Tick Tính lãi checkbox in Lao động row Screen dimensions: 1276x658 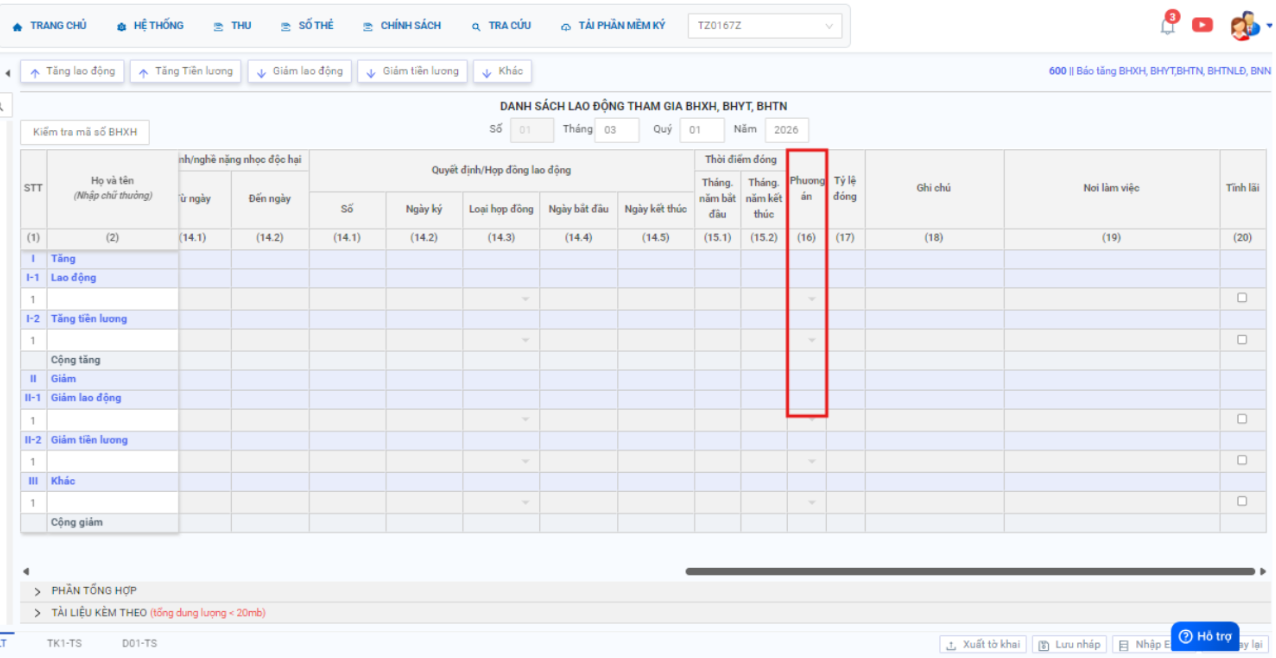(x=1242, y=298)
